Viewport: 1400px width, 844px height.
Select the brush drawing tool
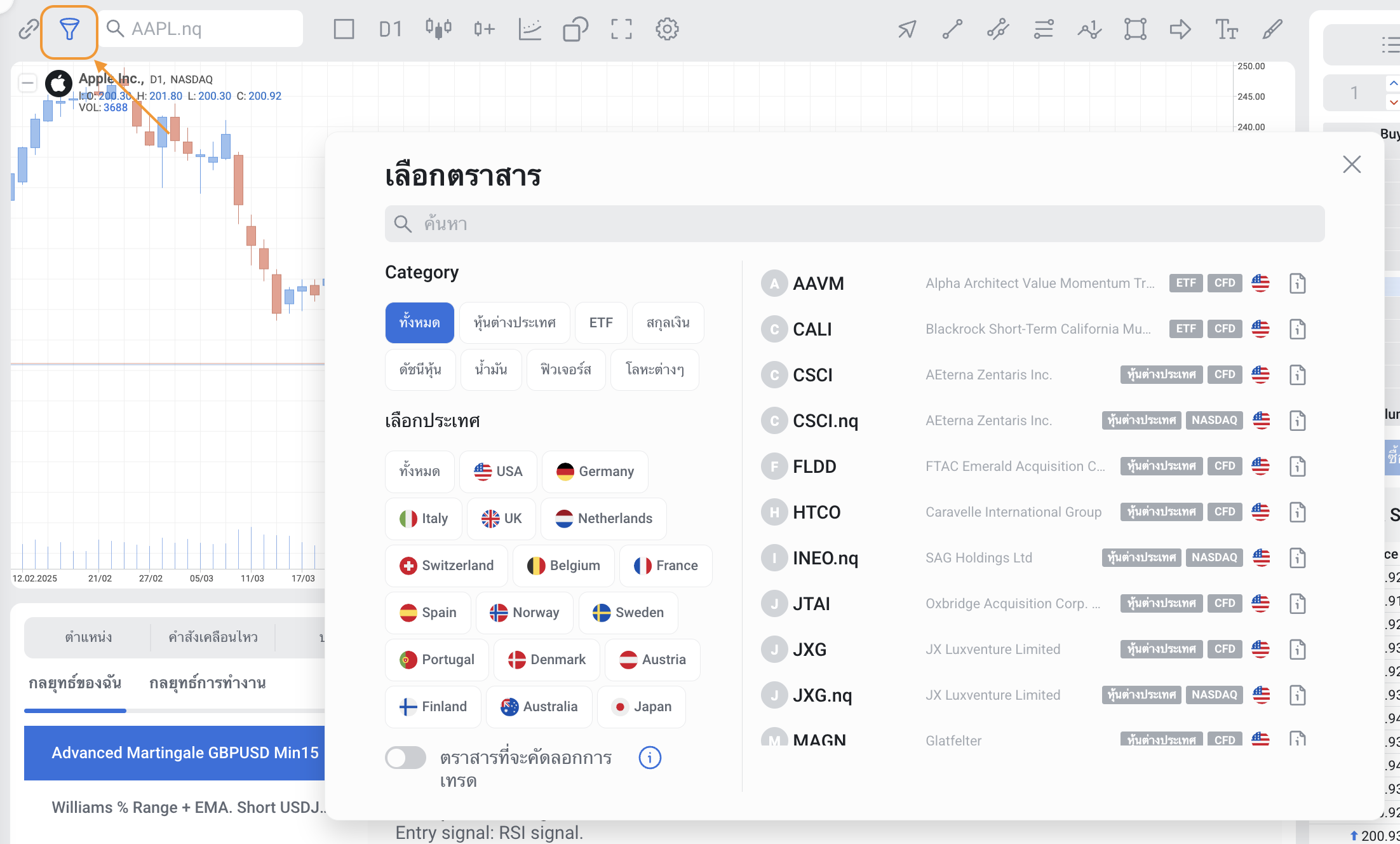1272,29
